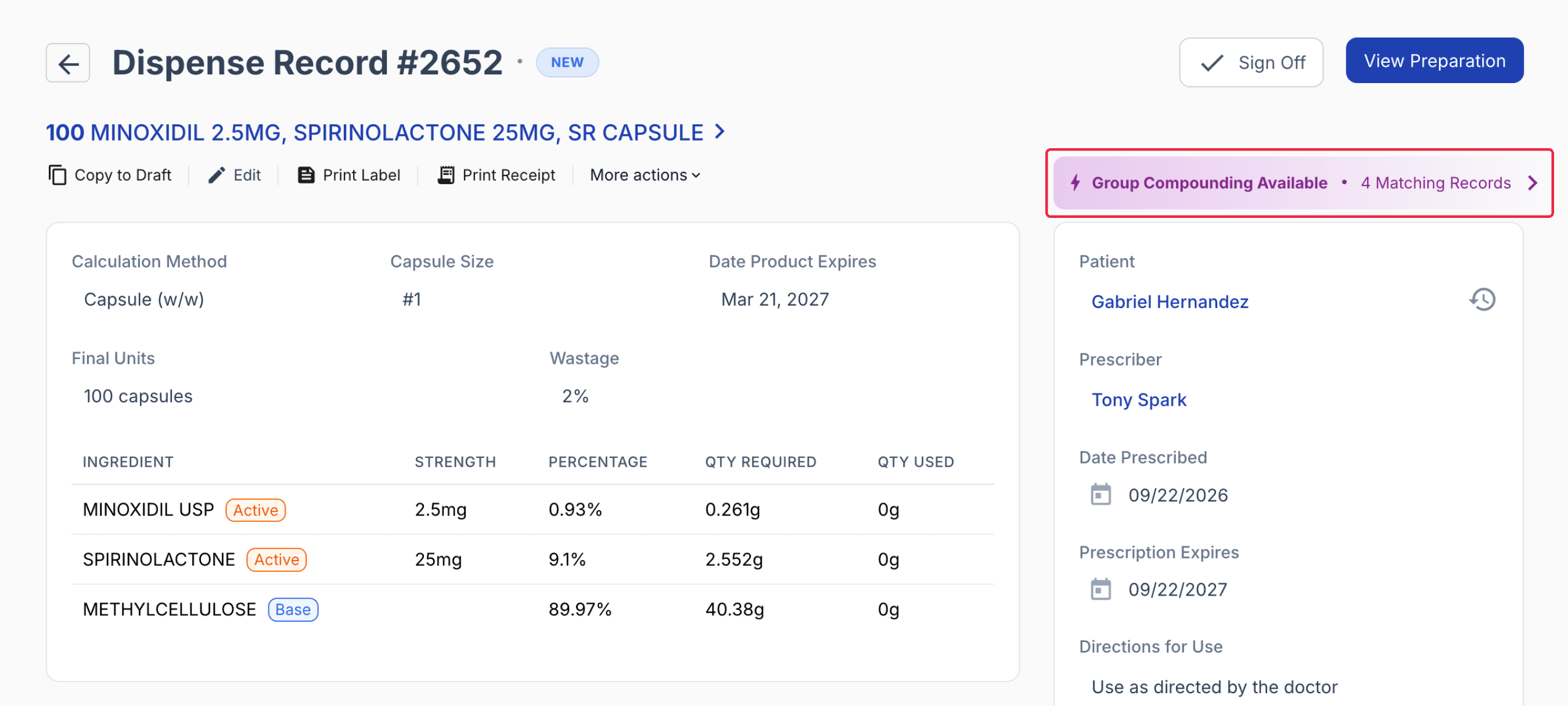Click the 2% wastage value
Image resolution: width=1568 pixels, height=706 pixels.
pyautogui.click(x=575, y=396)
